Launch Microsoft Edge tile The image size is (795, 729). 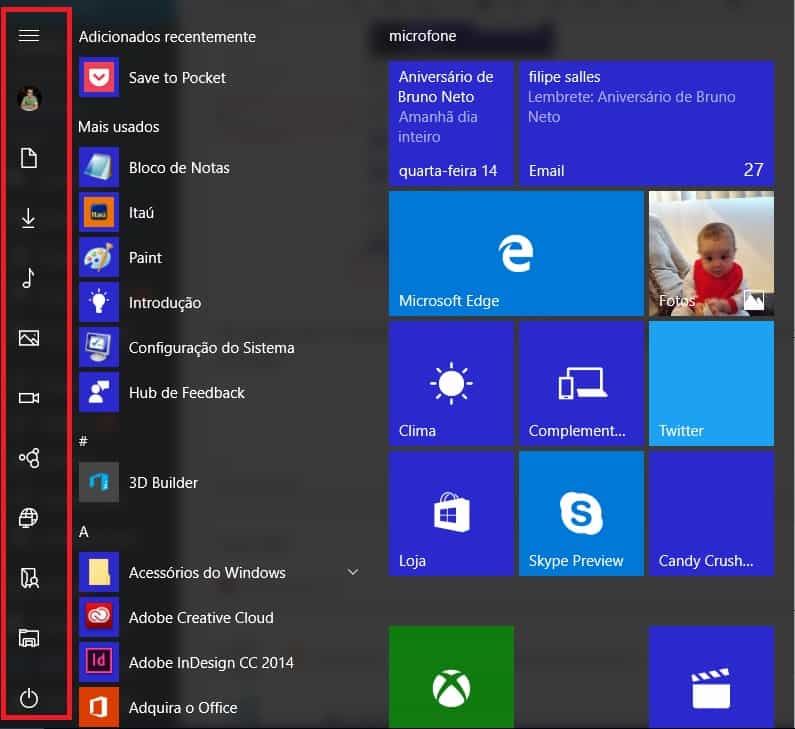pos(516,253)
